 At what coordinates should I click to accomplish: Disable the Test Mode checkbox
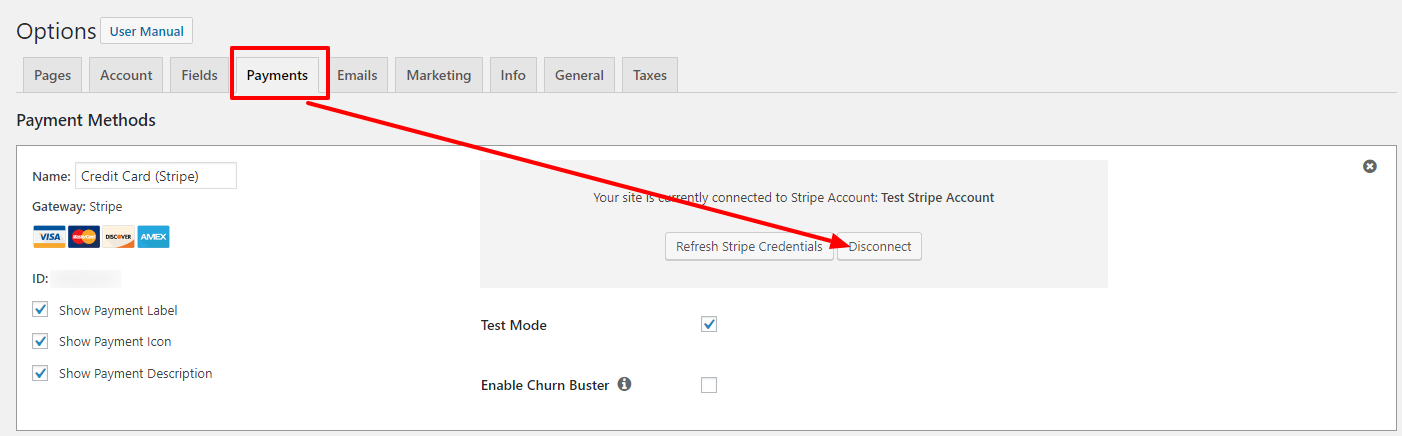[x=709, y=324]
